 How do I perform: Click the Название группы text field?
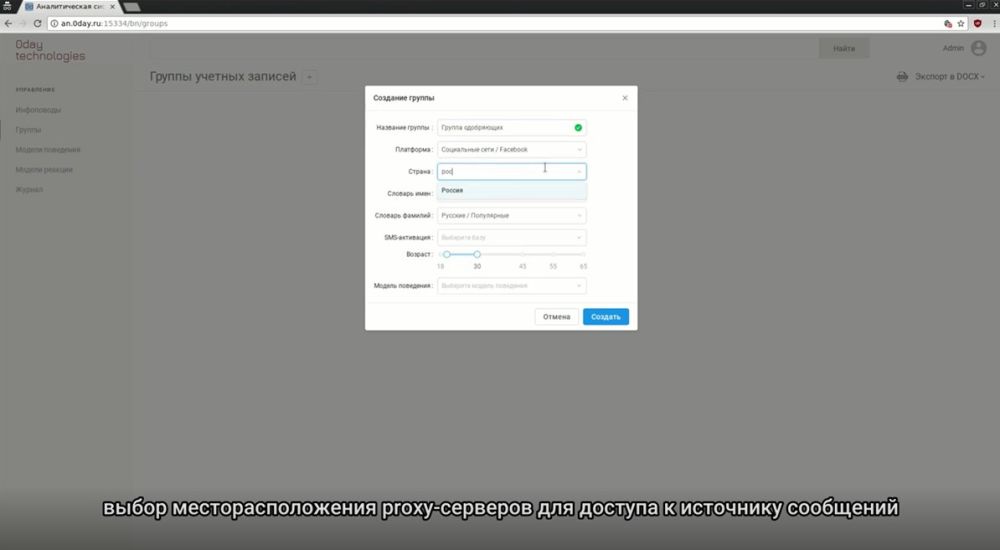[505, 128]
